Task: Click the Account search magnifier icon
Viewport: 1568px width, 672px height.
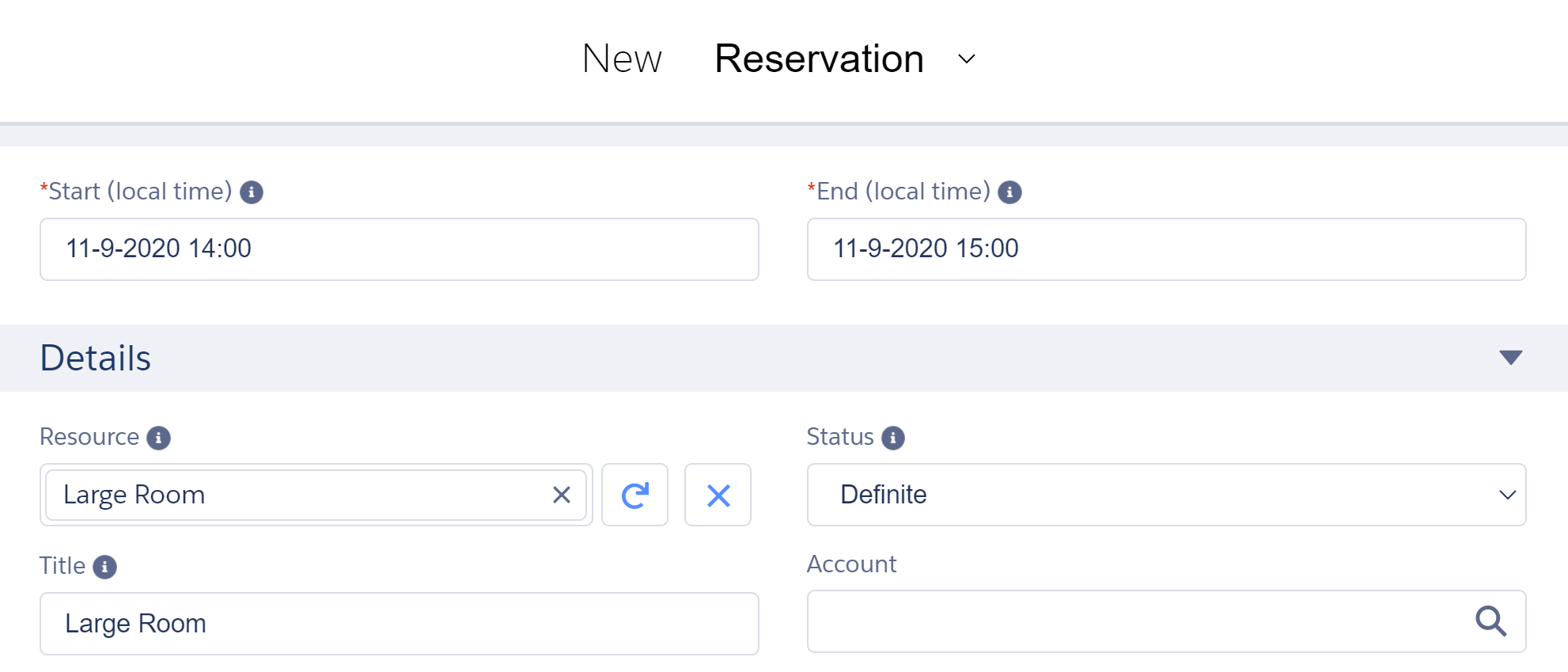Action: pos(1490,621)
